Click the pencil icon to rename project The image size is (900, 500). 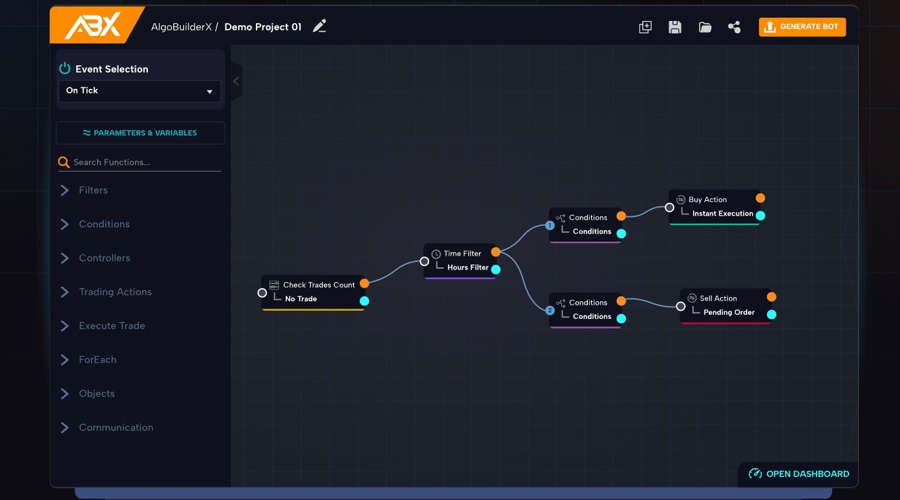320,27
